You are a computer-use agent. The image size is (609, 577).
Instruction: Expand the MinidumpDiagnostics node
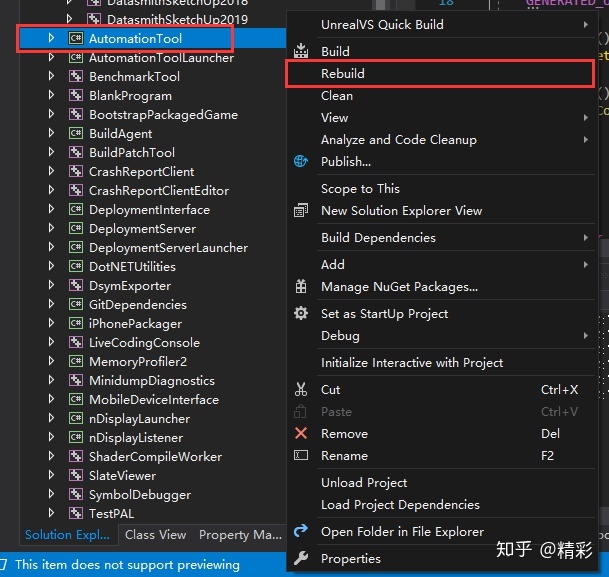[x=51, y=380]
